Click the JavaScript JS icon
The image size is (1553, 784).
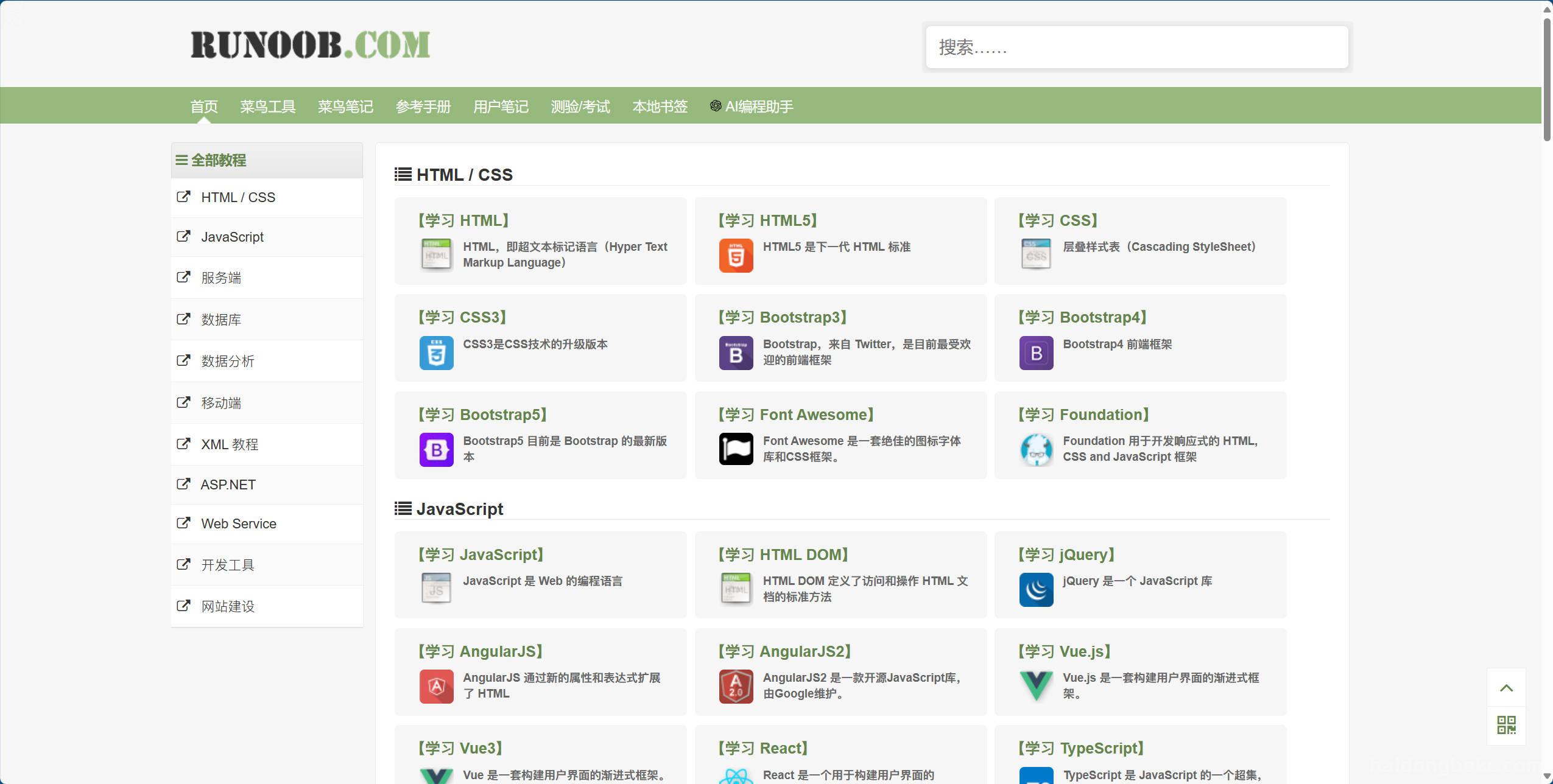(x=436, y=589)
